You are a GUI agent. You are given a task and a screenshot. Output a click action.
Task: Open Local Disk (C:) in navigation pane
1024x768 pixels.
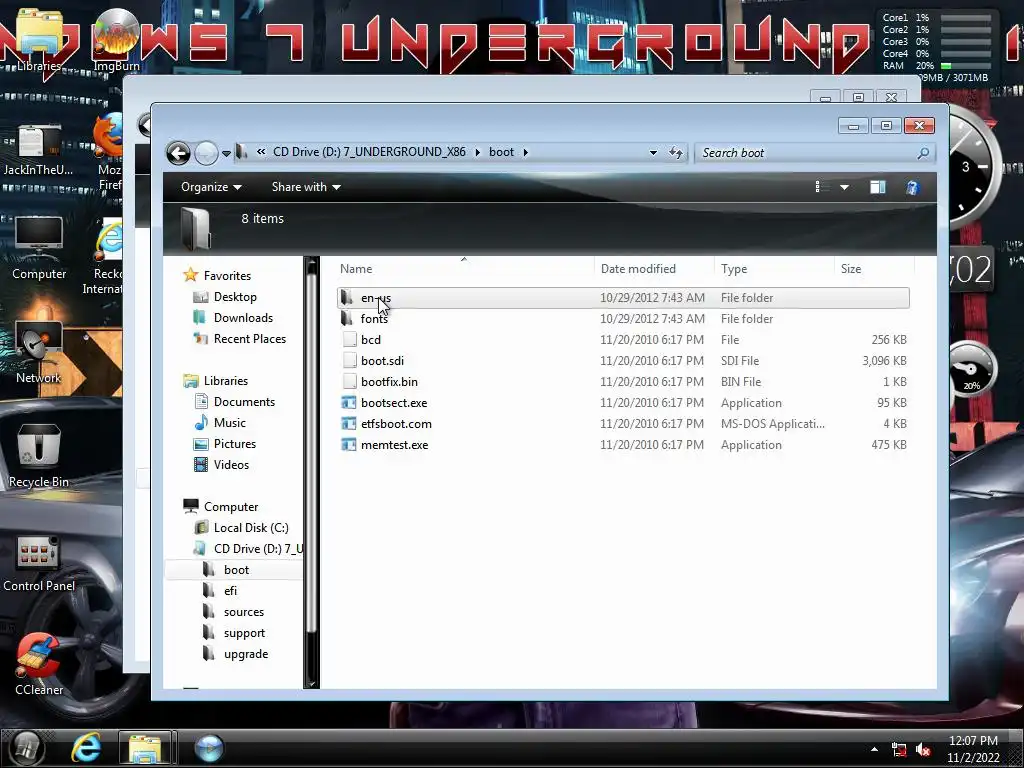point(251,528)
